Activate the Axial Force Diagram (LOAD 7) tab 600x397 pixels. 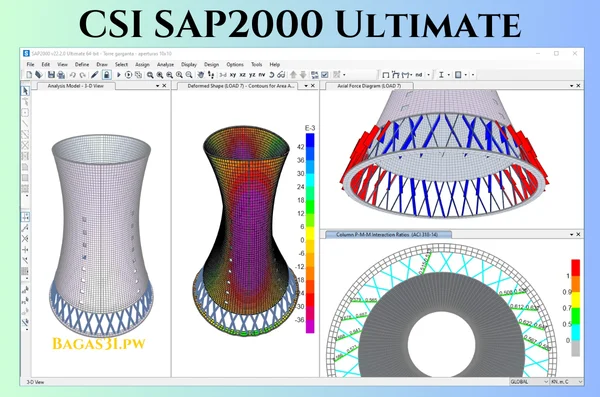pos(369,86)
